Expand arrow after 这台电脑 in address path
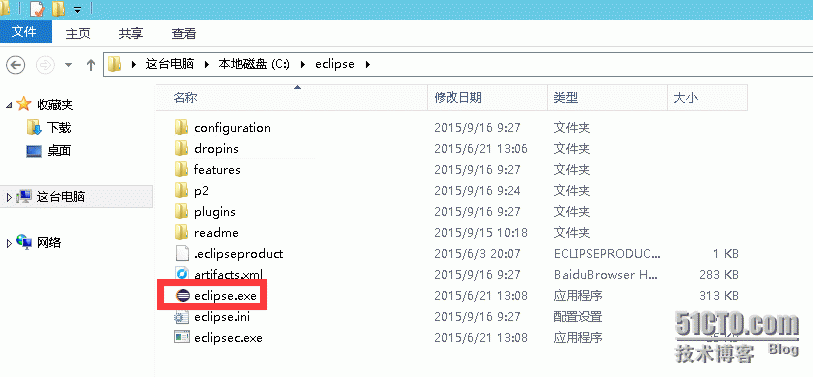Screen dimensions: 813x377 click(206, 64)
